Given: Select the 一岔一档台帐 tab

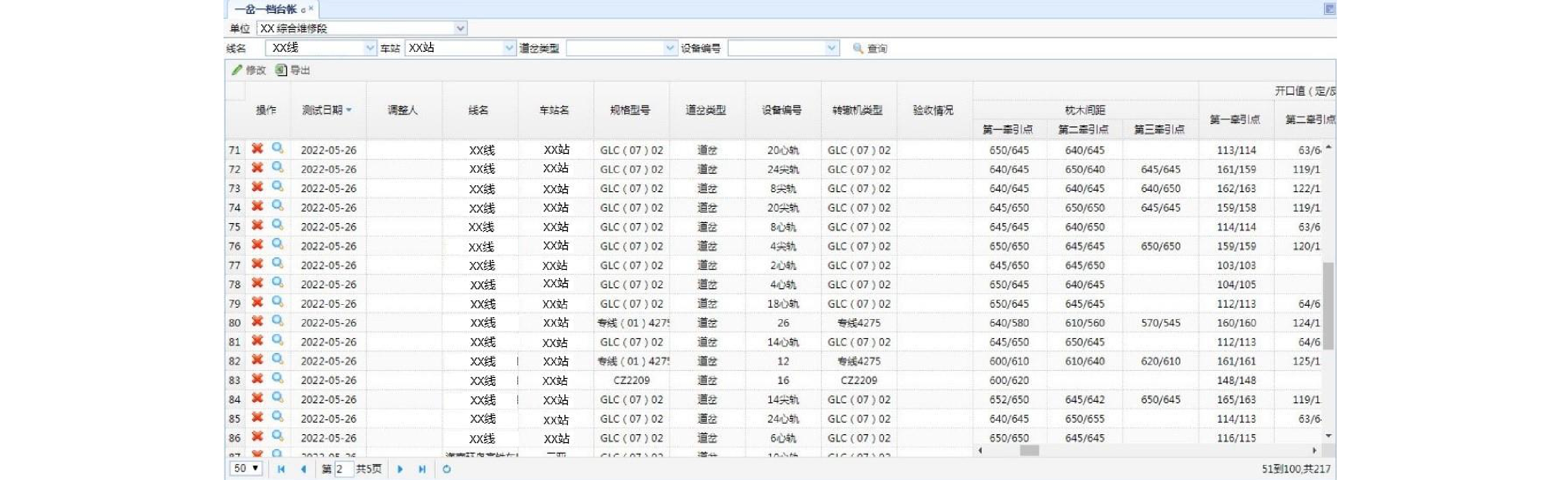Looking at the screenshot, I should (x=266, y=9).
